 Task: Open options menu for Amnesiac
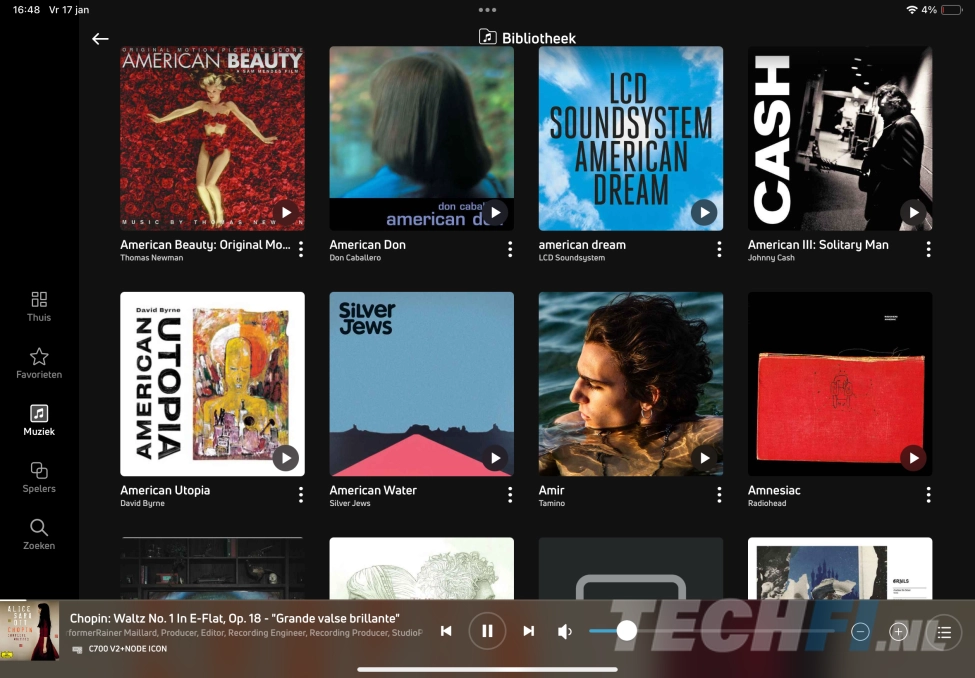tap(928, 495)
